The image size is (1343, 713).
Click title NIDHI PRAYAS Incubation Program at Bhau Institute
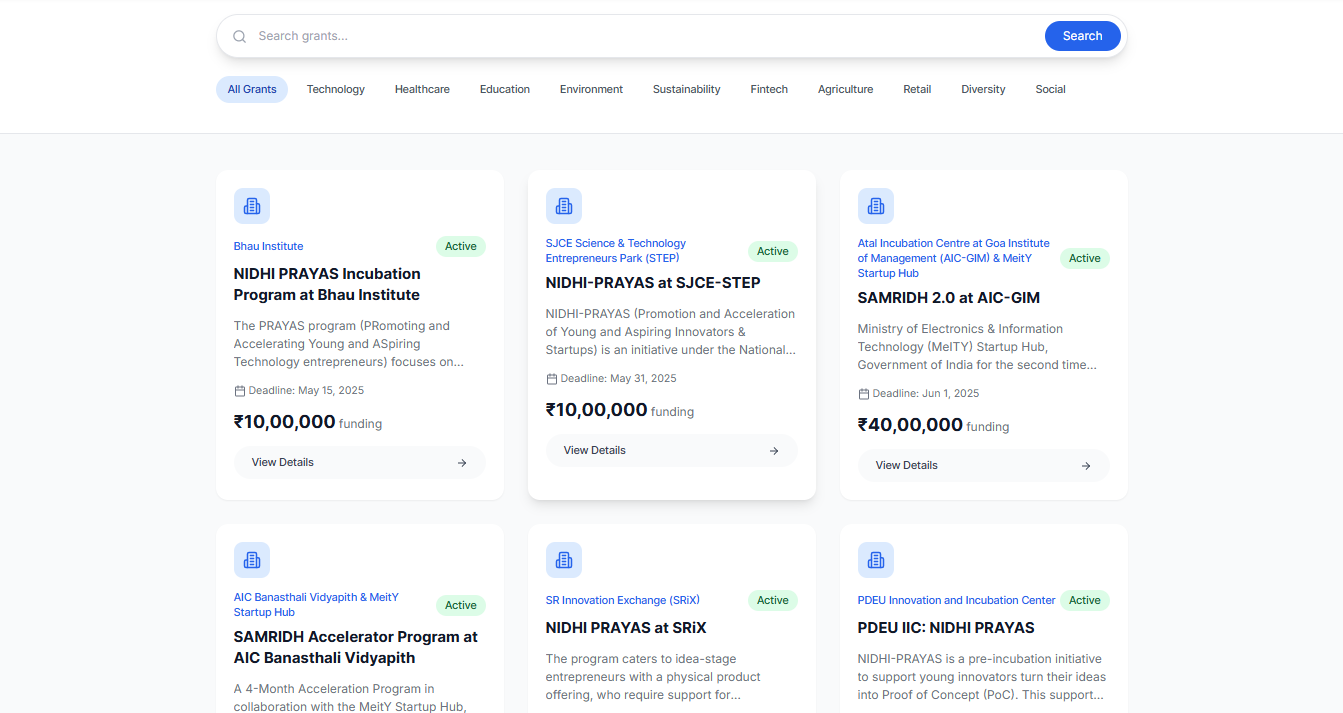click(327, 285)
